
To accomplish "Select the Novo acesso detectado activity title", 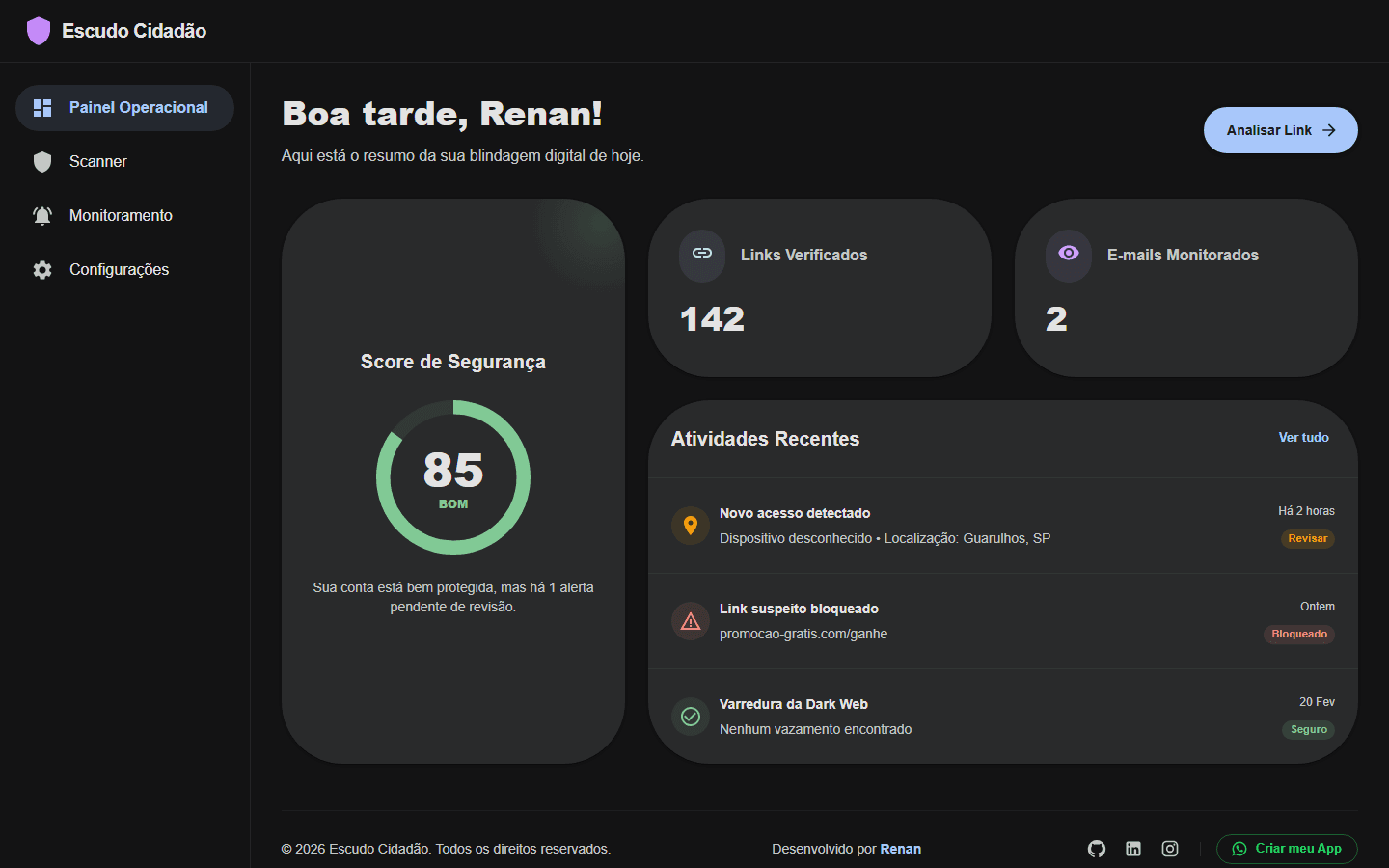I will click(795, 513).
